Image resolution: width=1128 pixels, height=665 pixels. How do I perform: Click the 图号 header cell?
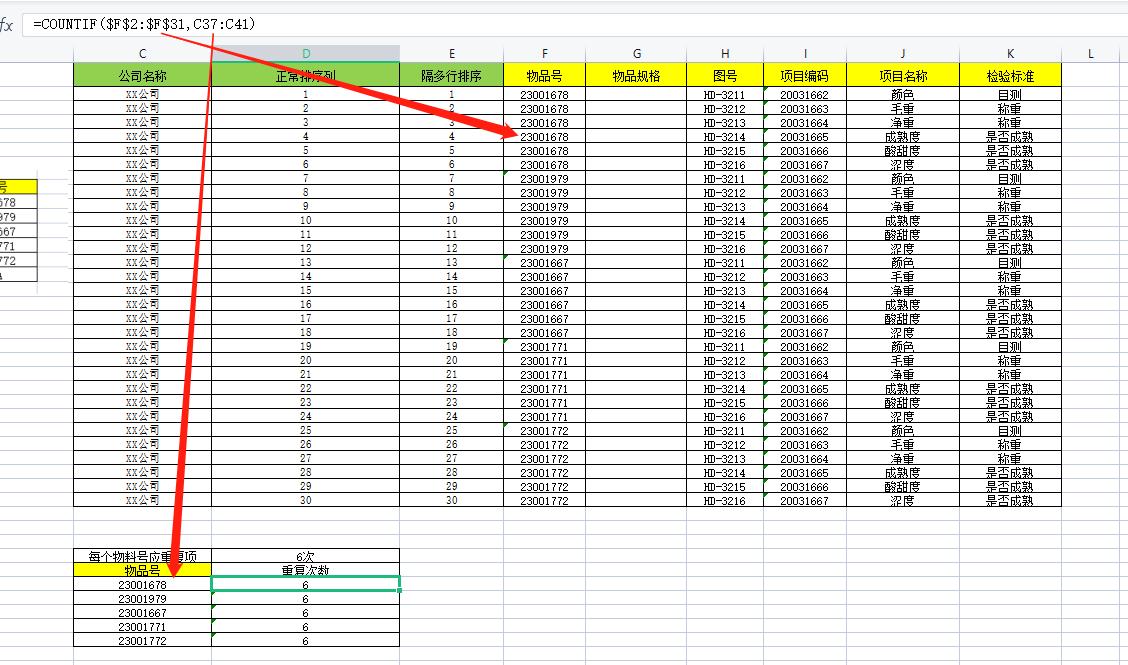click(x=722, y=74)
